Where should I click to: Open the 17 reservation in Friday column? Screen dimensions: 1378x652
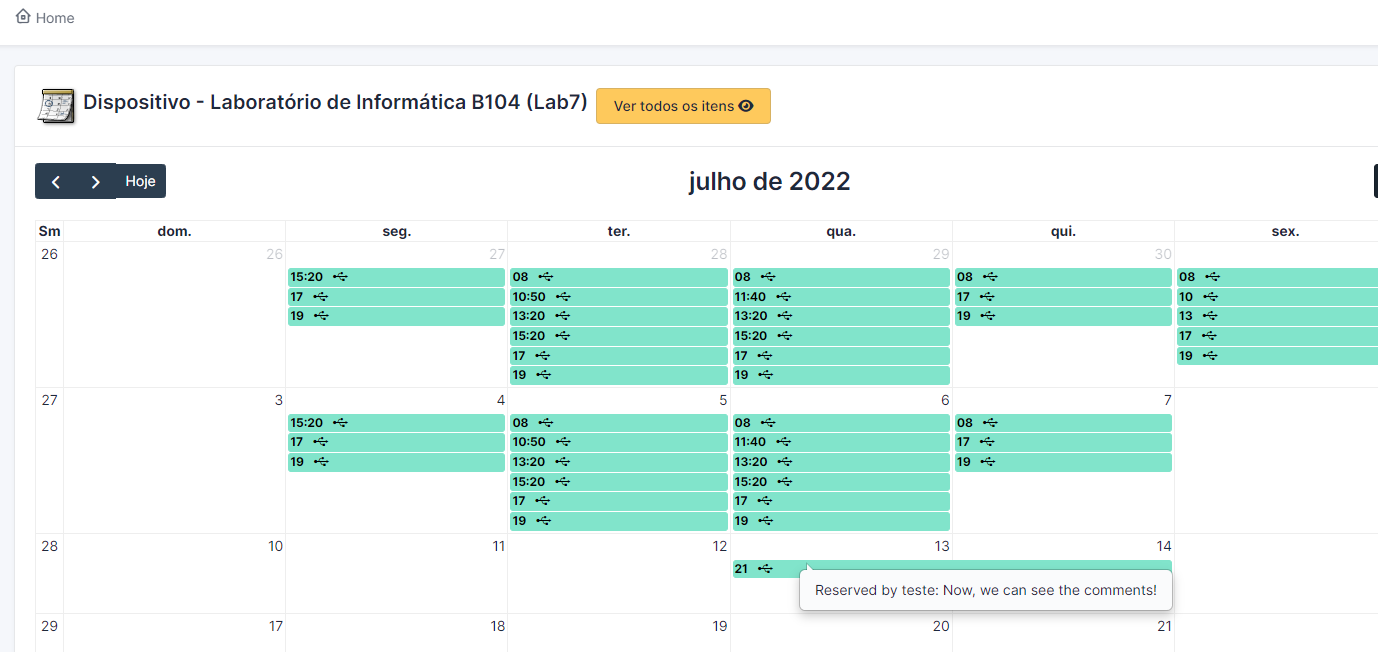pos(1277,336)
